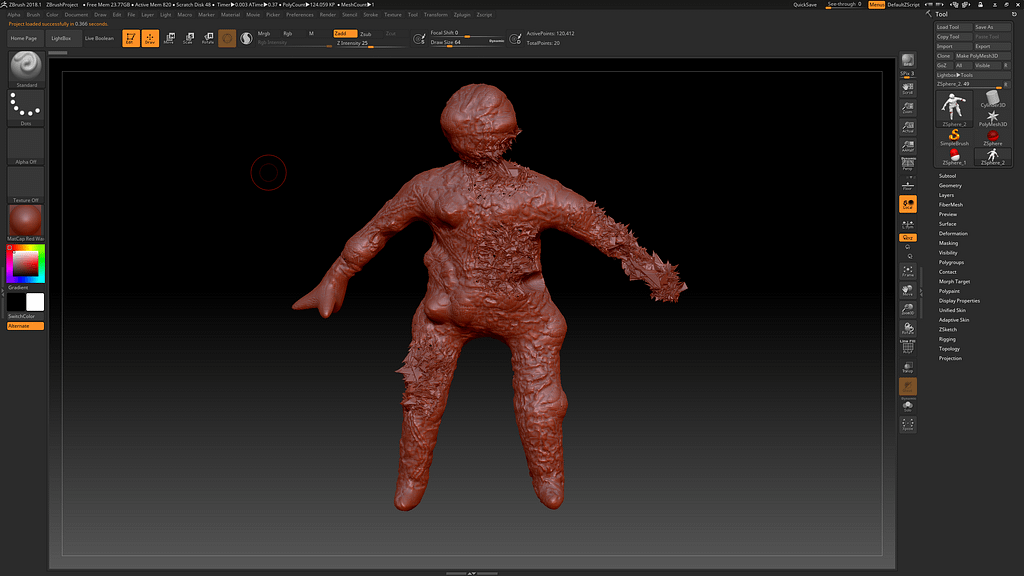
Task: Click the color picker square
Action: [x=25, y=263]
